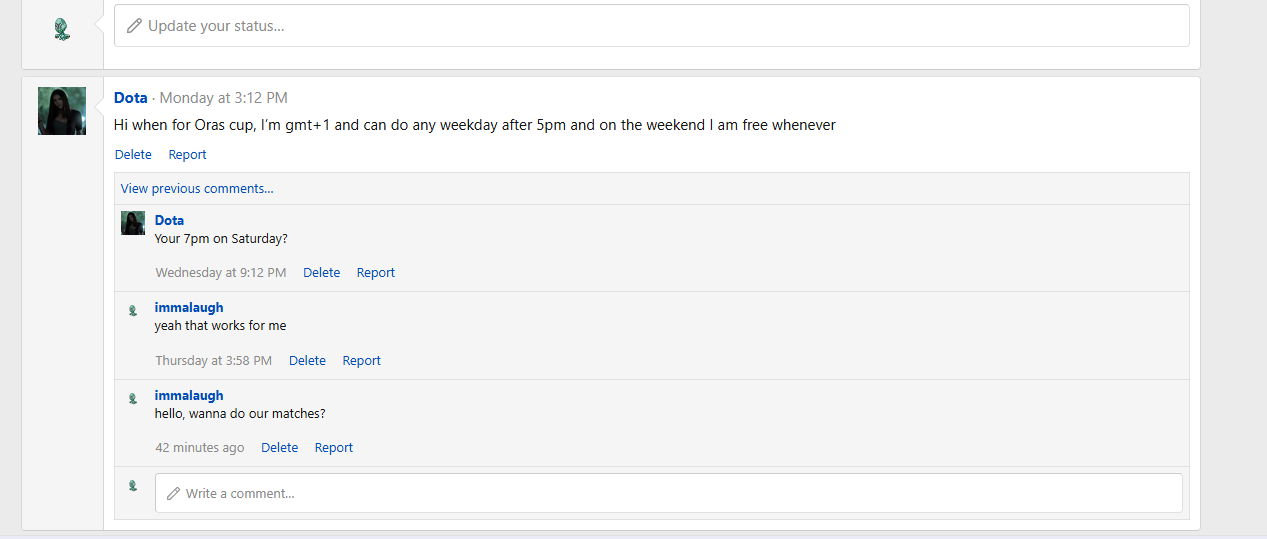The width and height of the screenshot is (1267, 539).
Task: Click the 'Monday at 3:12 PM' post timestamp
Action: click(x=223, y=98)
